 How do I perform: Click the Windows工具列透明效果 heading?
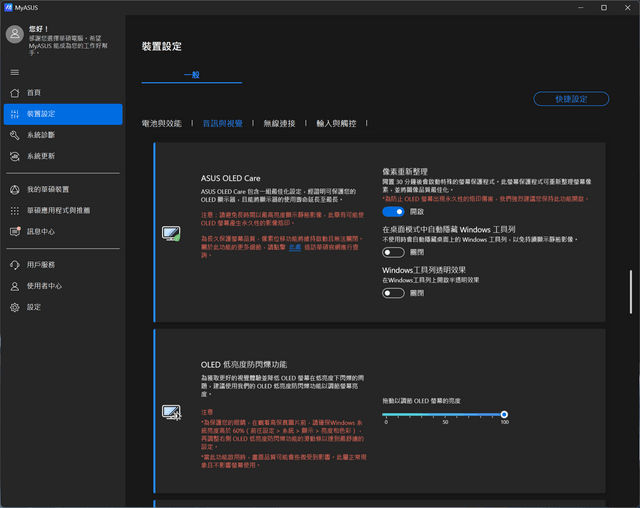(x=424, y=270)
